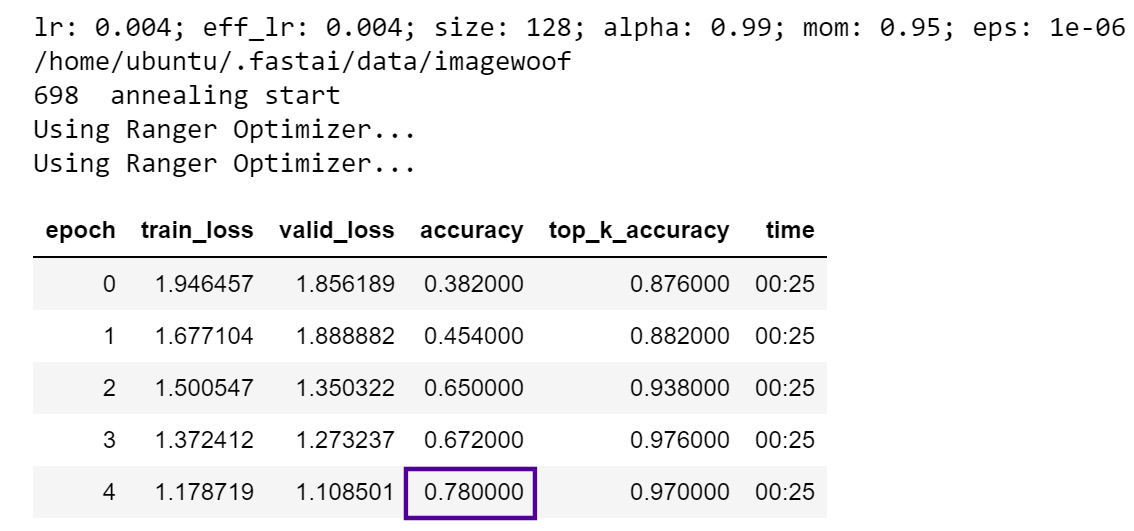Select the top_k_accuracy column header

click(639, 230)
